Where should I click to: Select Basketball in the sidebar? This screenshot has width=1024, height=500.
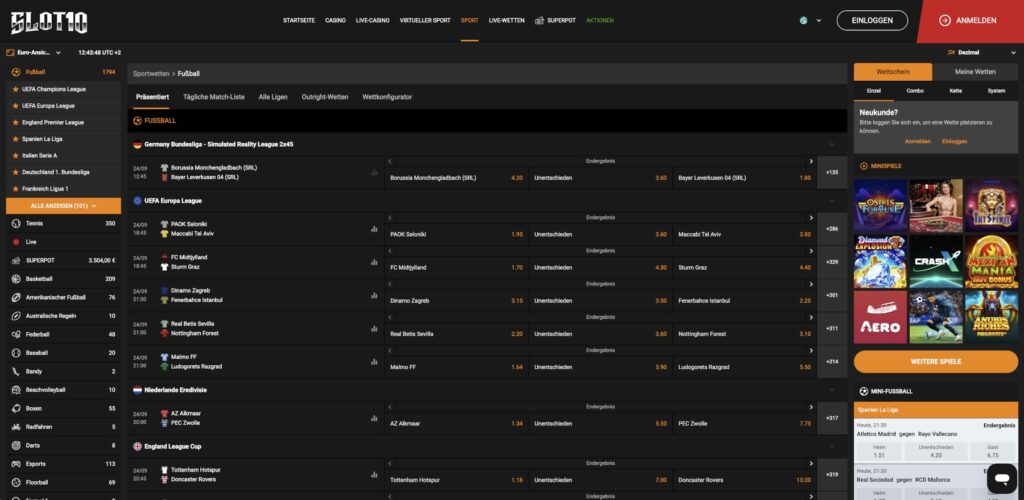point(63,279)
